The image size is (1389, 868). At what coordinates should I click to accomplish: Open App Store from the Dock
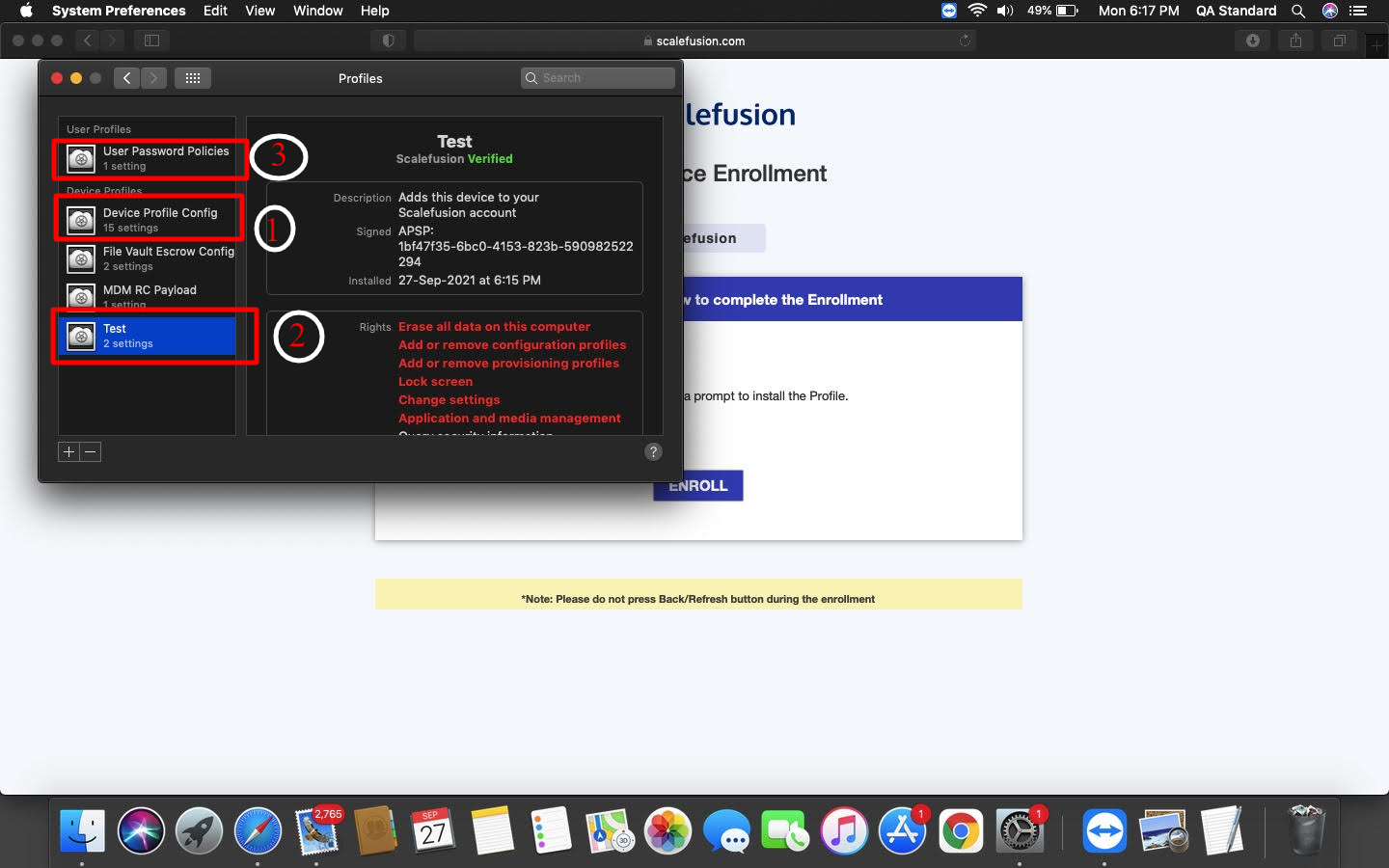pyautogui.click(x=902, y=830)
